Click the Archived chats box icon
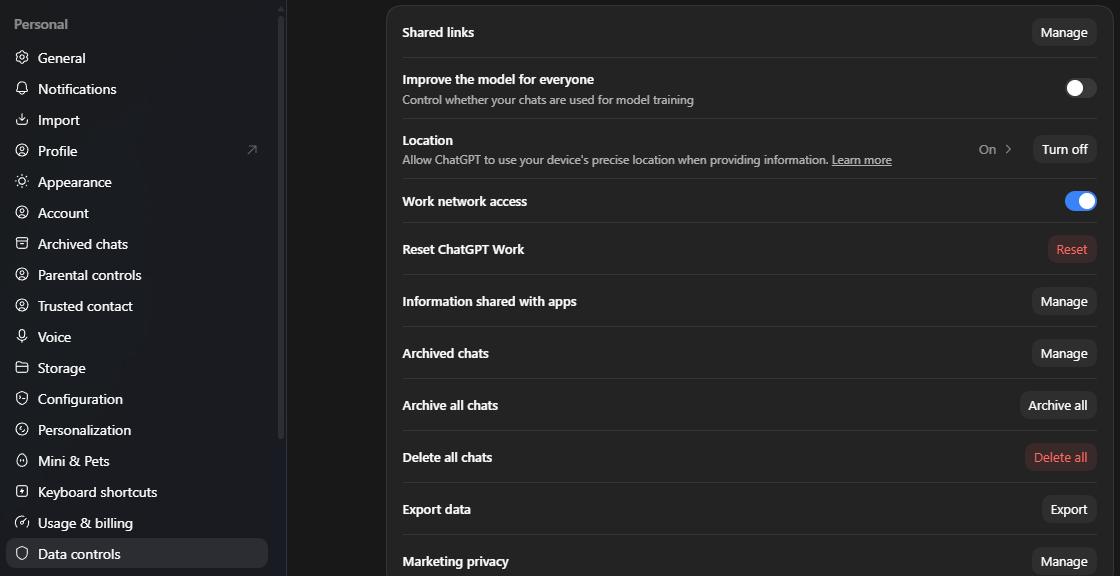This screenshot has height=576, width=1120. pos(22,244)
